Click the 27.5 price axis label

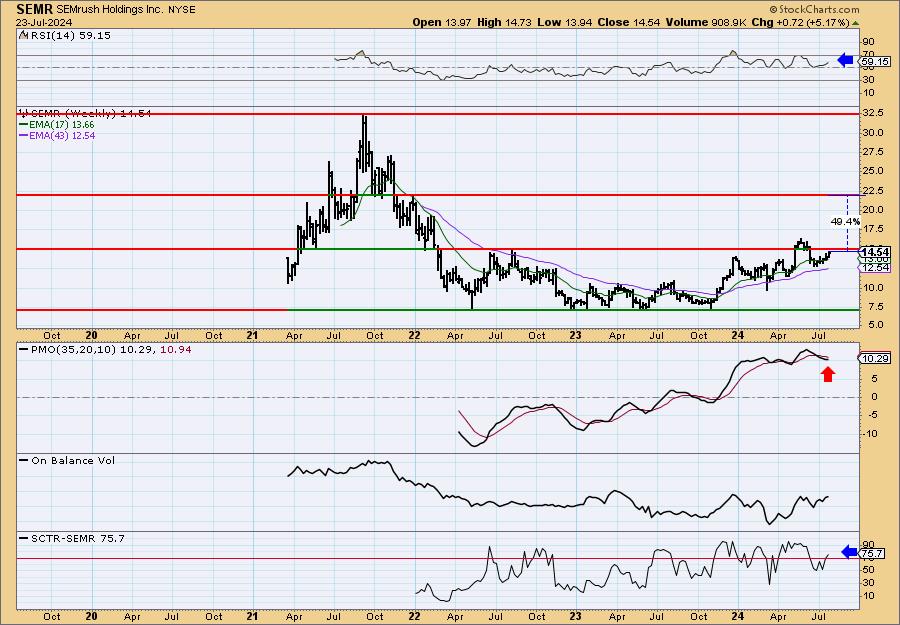click(x=872, y=152)
